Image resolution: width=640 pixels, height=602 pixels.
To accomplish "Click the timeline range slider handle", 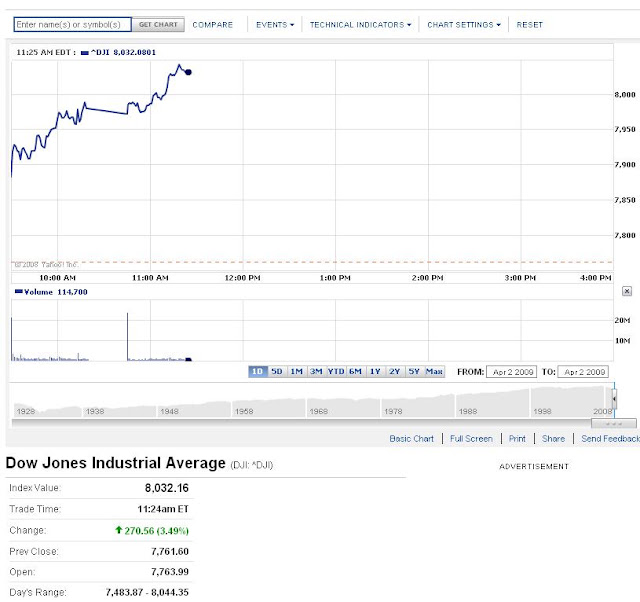I will [x=614, y=399].
